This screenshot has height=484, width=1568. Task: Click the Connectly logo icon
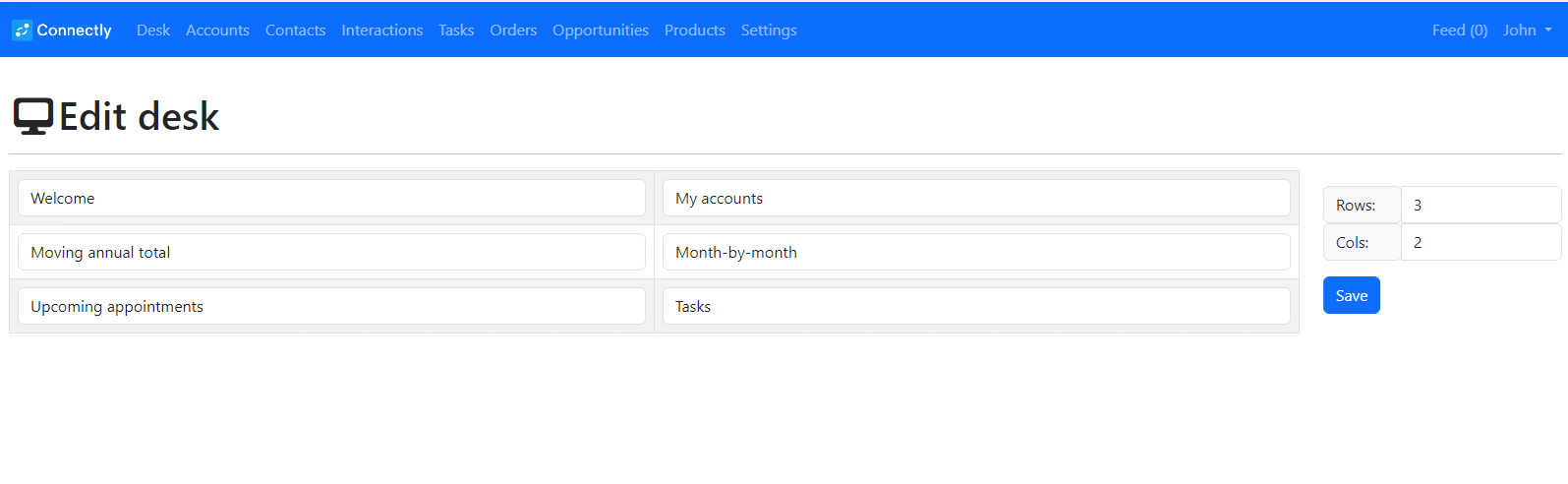(x=22, y=30)
